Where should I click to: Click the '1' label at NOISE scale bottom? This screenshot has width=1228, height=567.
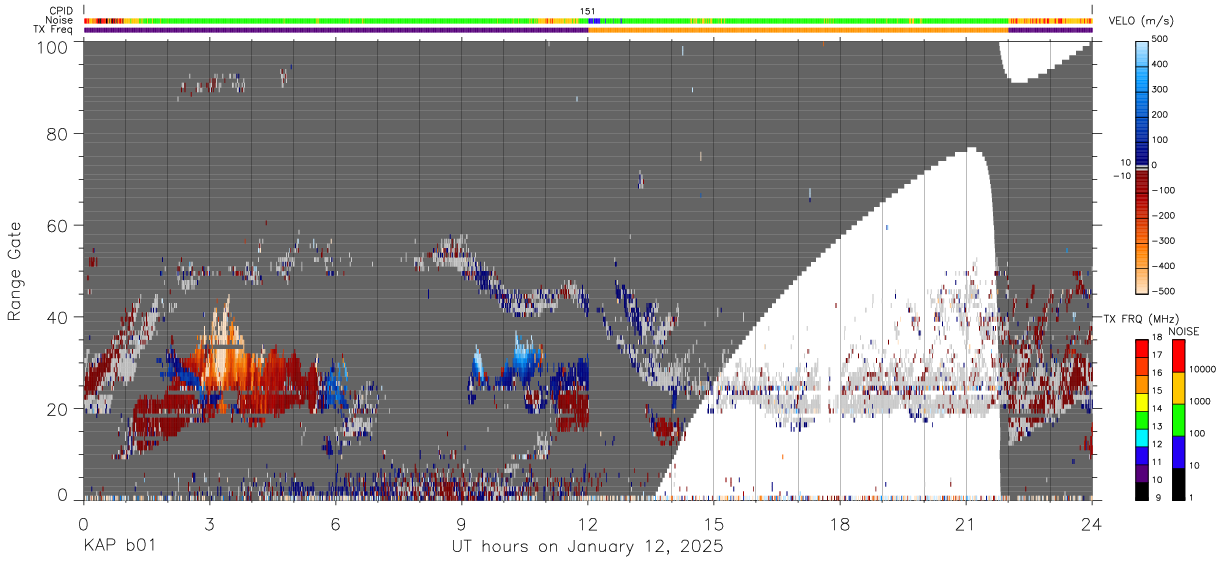click(1192, 498)
